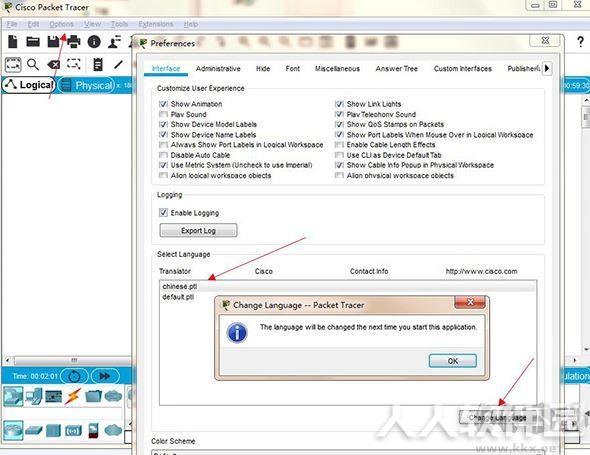Click OK in Change Language dialog
590x455 pixels.
453,361
